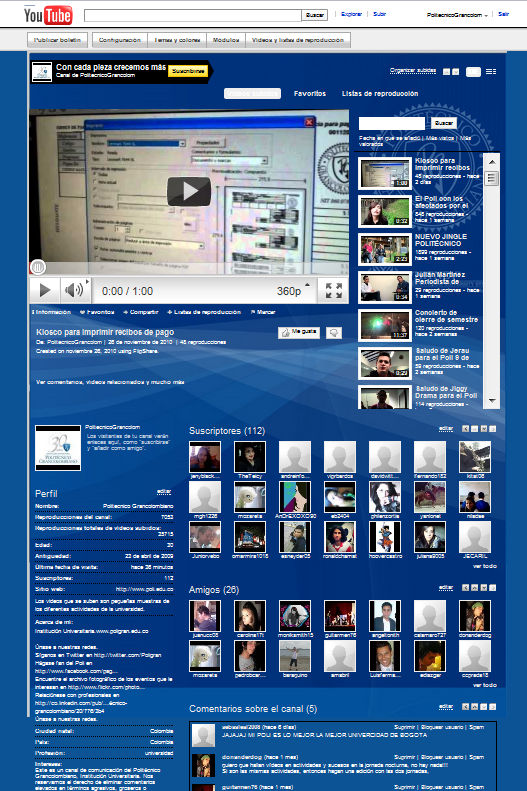Open NUEVO JINGLE POLITÉCNICO thumbnail
Image resolution: width=527 pixels, height=791 pixels.
pyautogui.click(x=385, y=249)
